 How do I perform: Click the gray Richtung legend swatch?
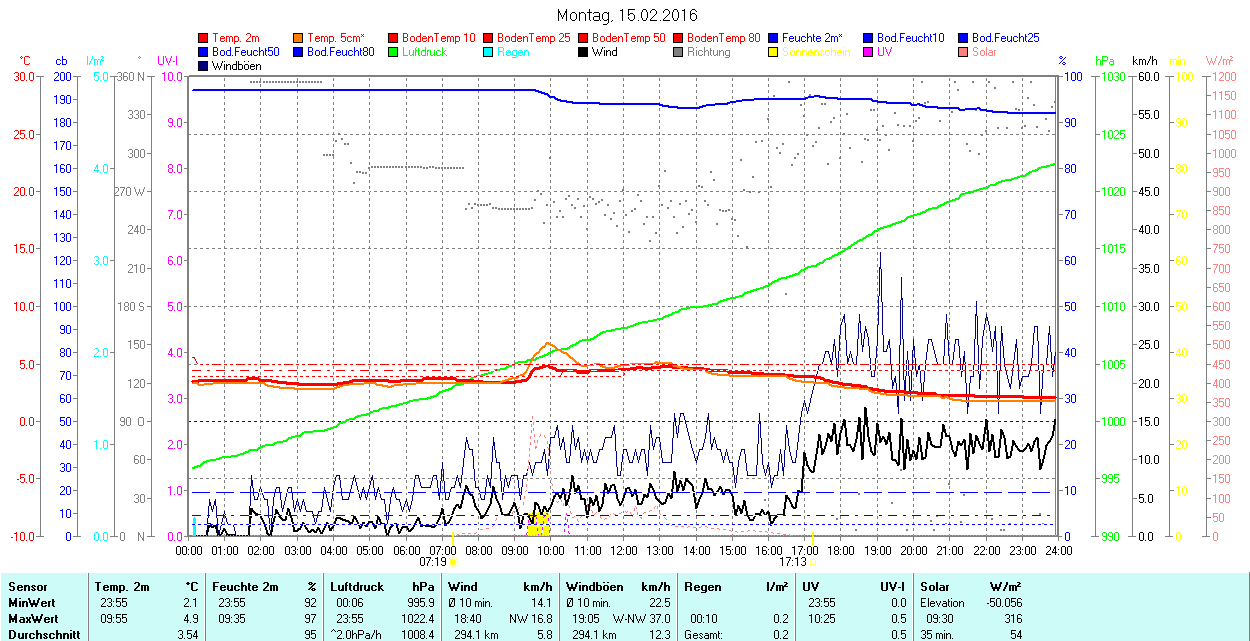678,52
